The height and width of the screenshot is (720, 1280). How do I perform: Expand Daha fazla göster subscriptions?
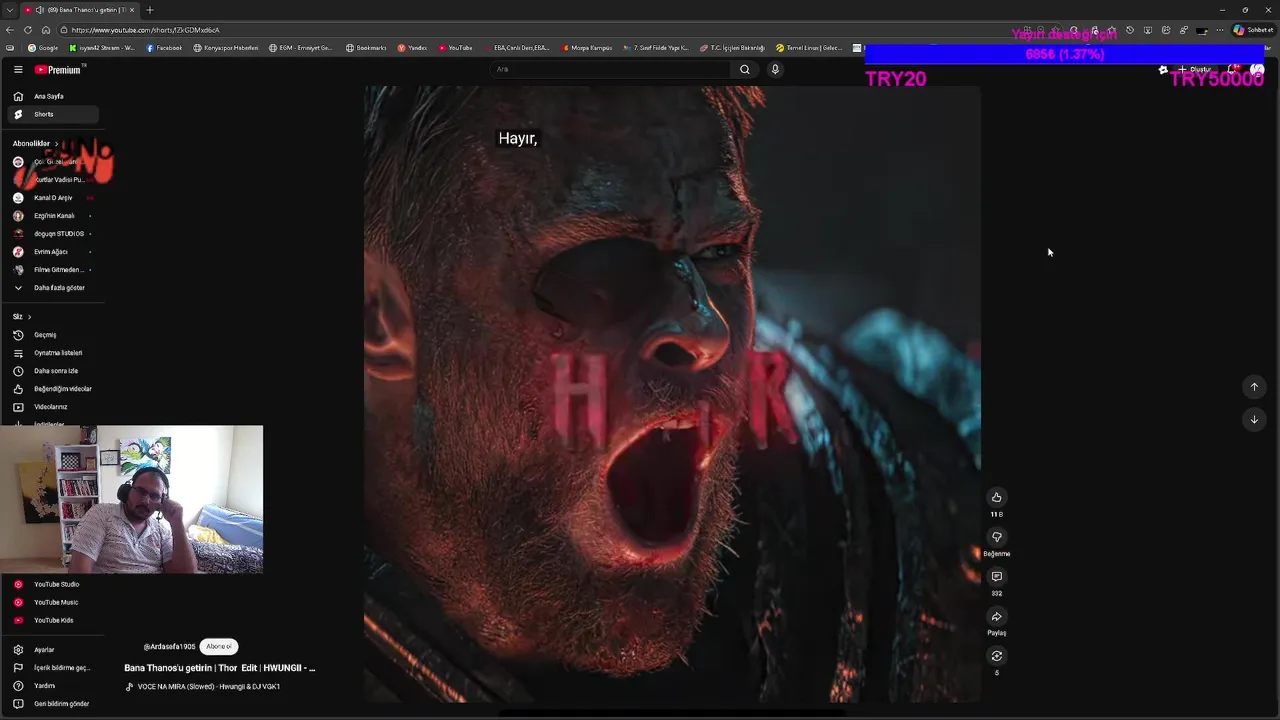pos(52,288)
